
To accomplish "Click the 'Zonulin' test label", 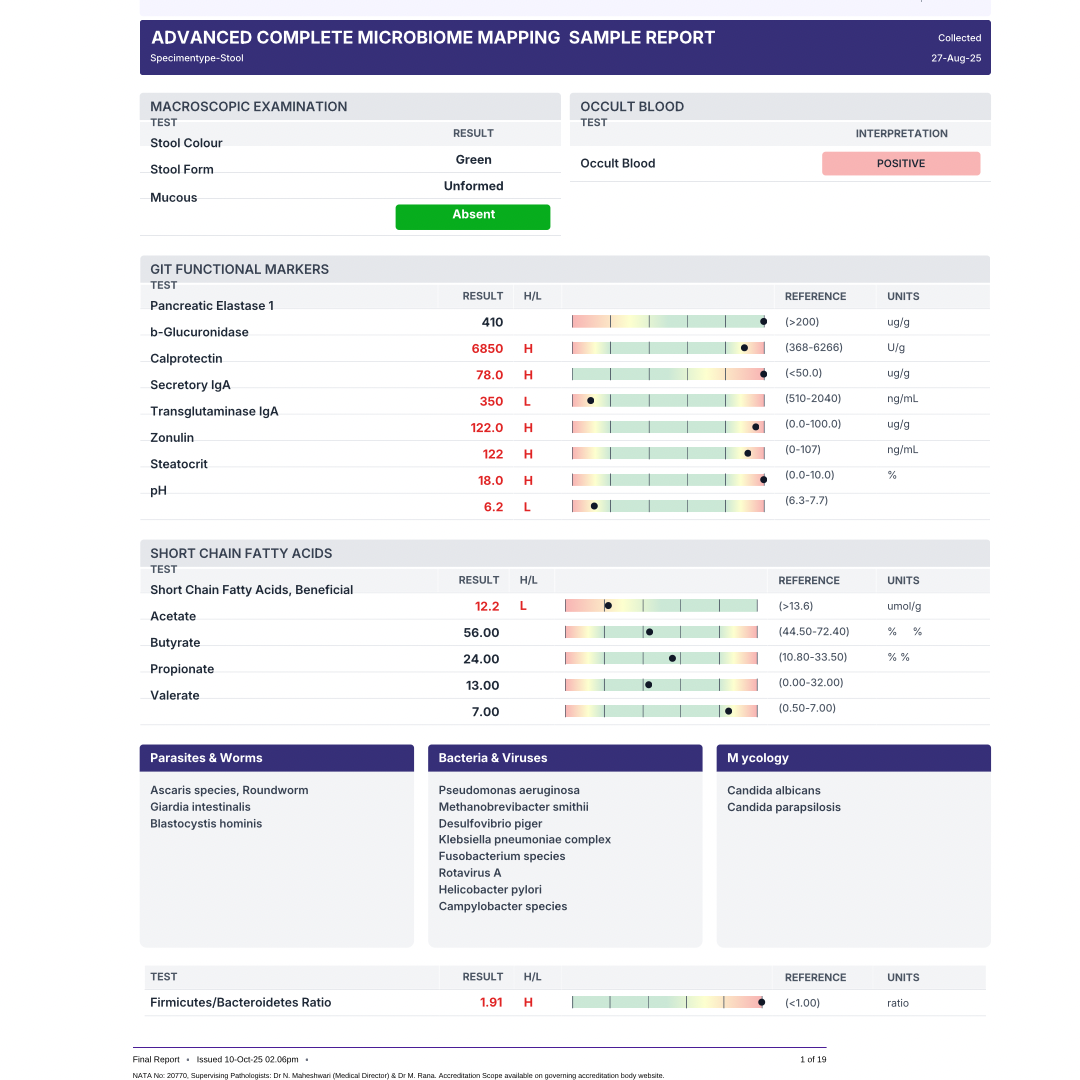I will [x=172, y=438].
